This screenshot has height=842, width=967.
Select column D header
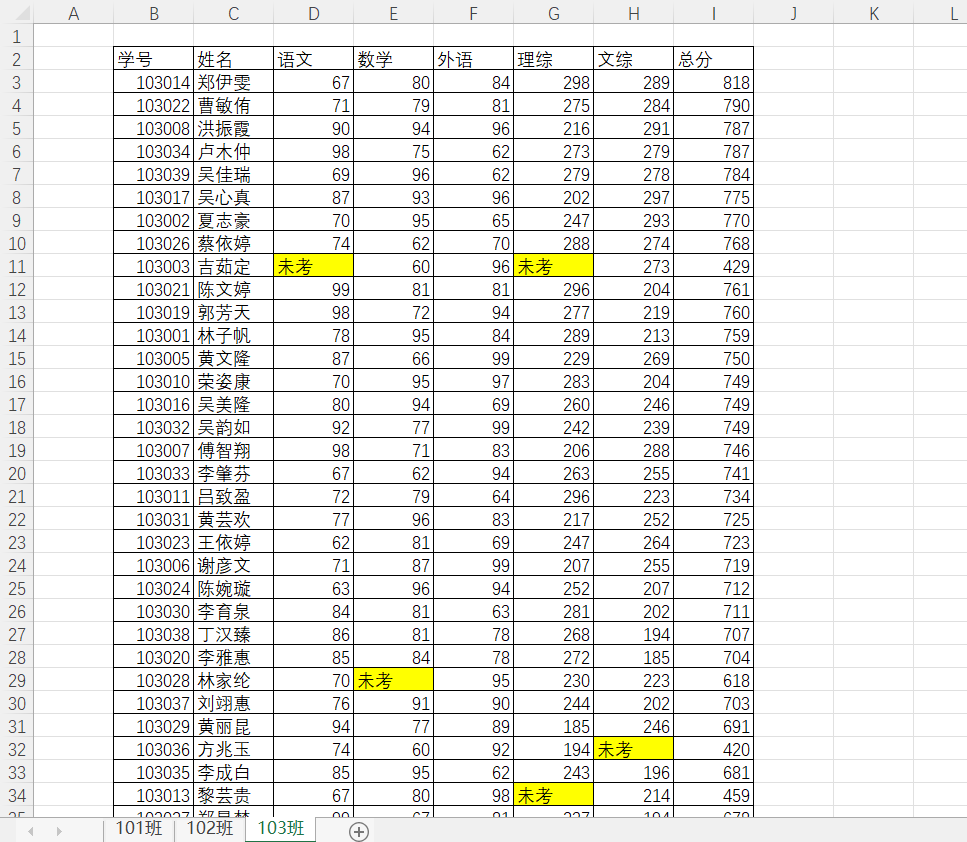point(313,13)
